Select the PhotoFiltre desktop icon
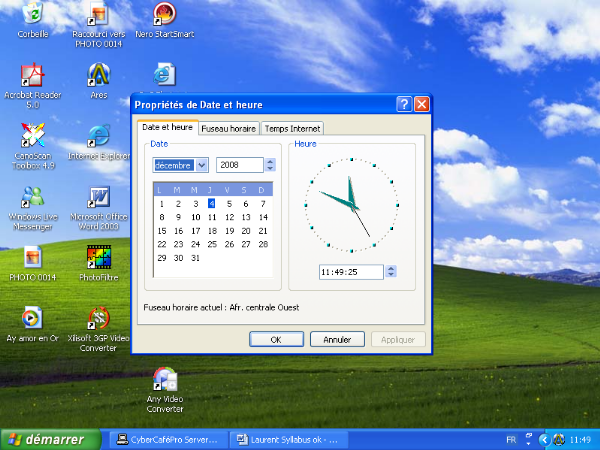This screenshot has width=600, height=450. click(x=99, y=258)
